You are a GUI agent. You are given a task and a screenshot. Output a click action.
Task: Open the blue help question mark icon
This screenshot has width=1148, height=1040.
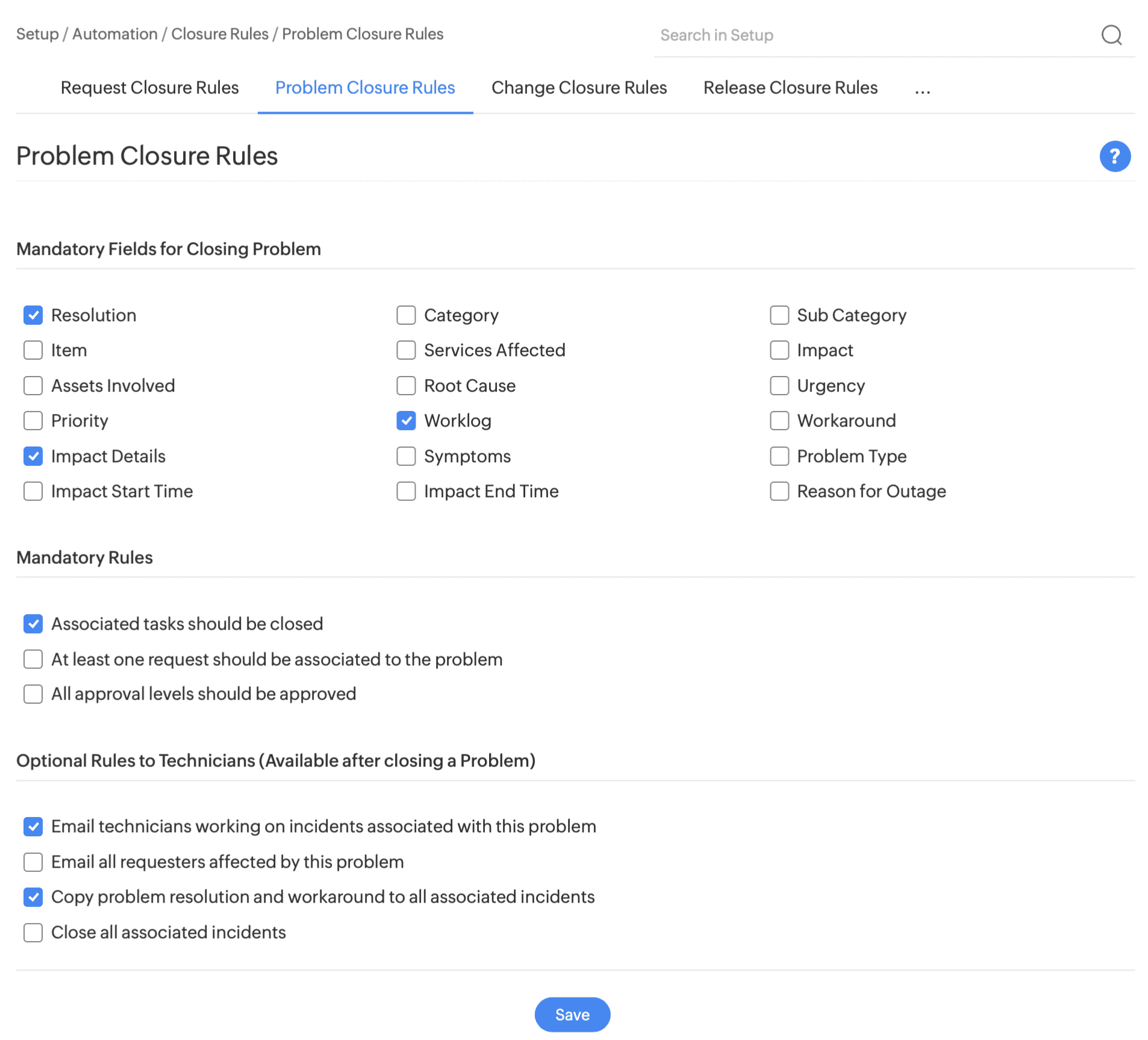(1114, 157)
